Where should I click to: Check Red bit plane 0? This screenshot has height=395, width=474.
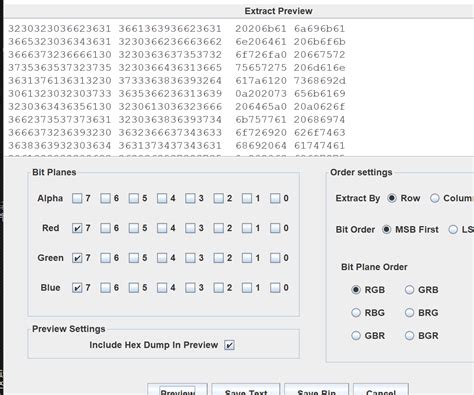pyautogui.click(x=275, y=228)
